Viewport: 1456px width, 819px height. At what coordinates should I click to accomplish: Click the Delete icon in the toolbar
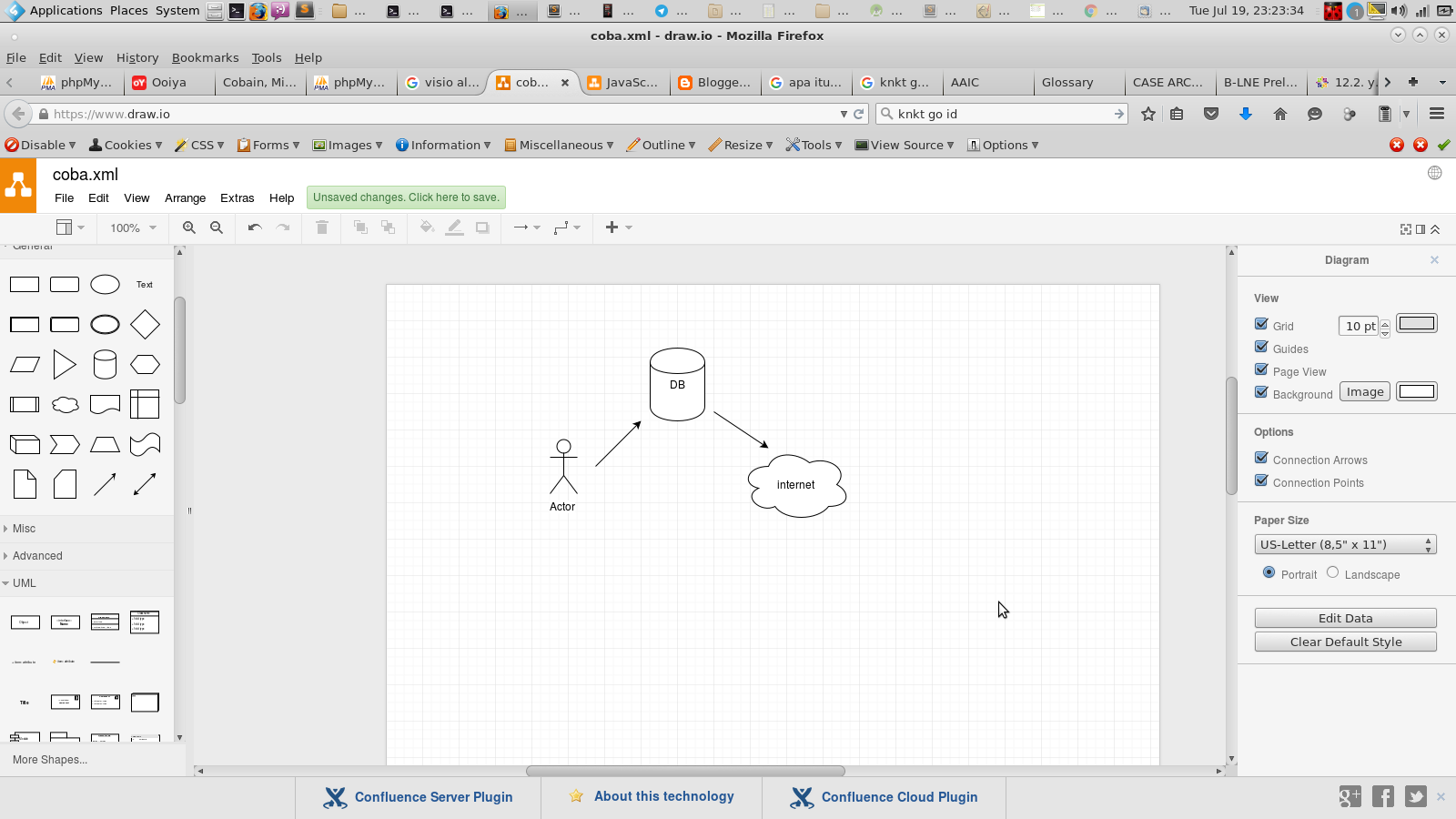[x=321, y=227]
